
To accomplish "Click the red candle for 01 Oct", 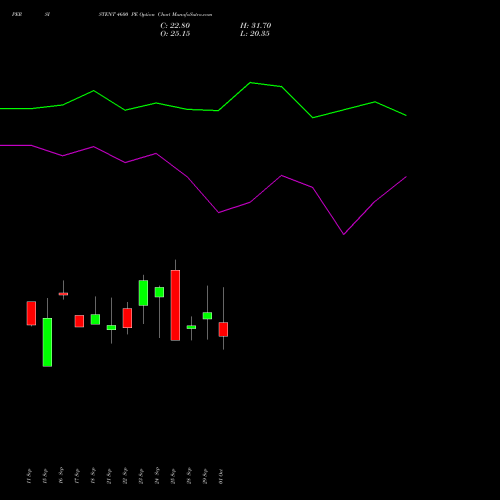I will point(223,329).
